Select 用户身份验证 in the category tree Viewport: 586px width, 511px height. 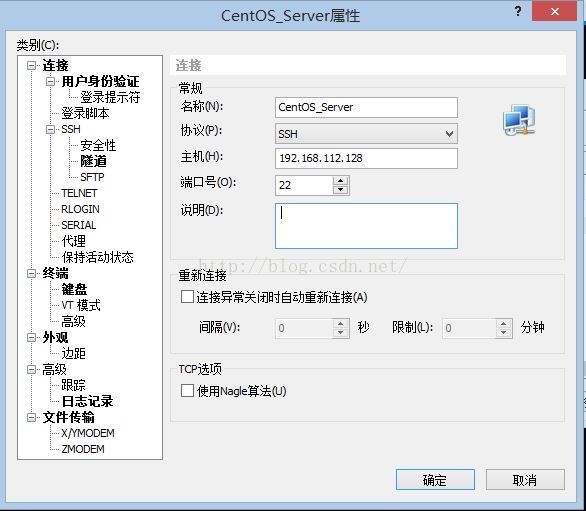click(x=100, y=81)
